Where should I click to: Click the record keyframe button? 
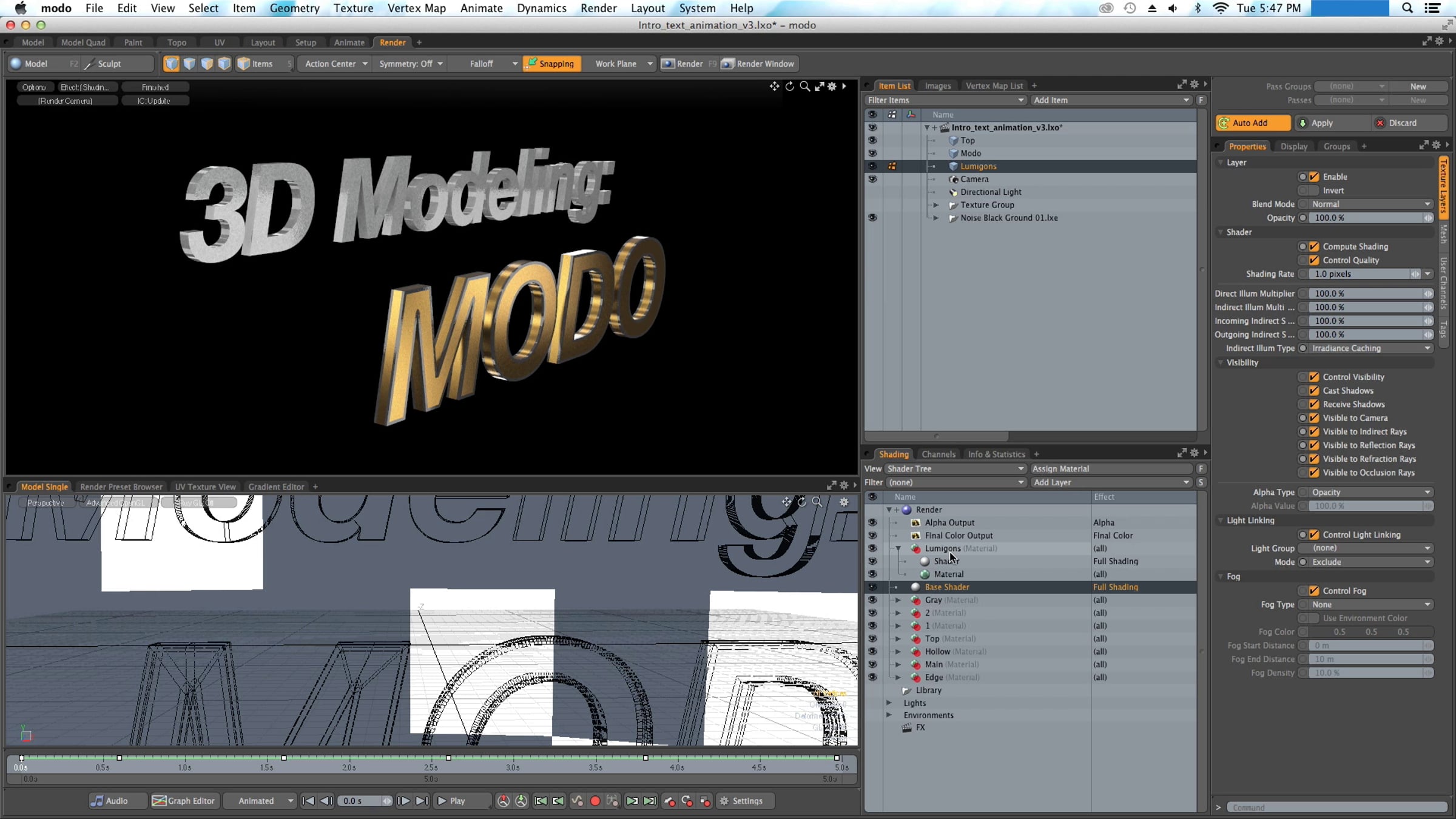click(x=595, y=801)
